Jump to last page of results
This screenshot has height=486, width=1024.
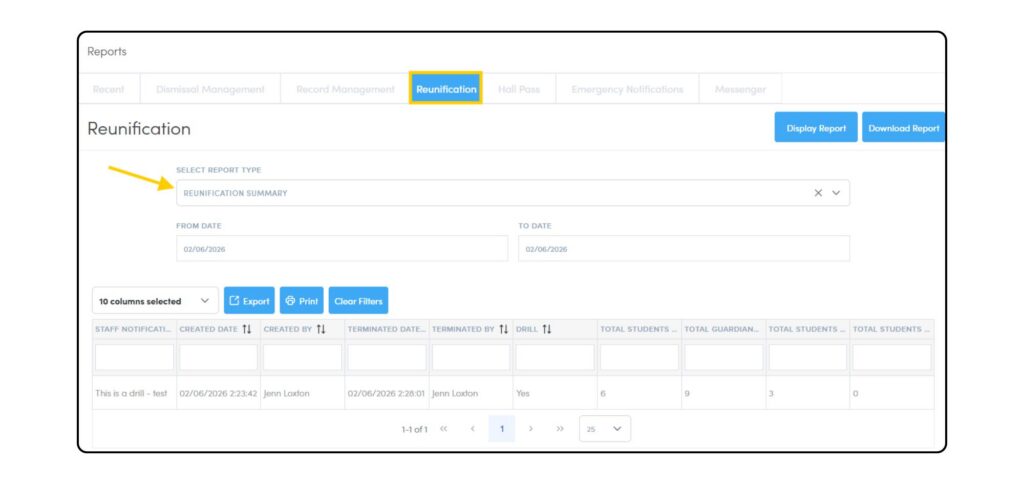click(x=560, y=429)
